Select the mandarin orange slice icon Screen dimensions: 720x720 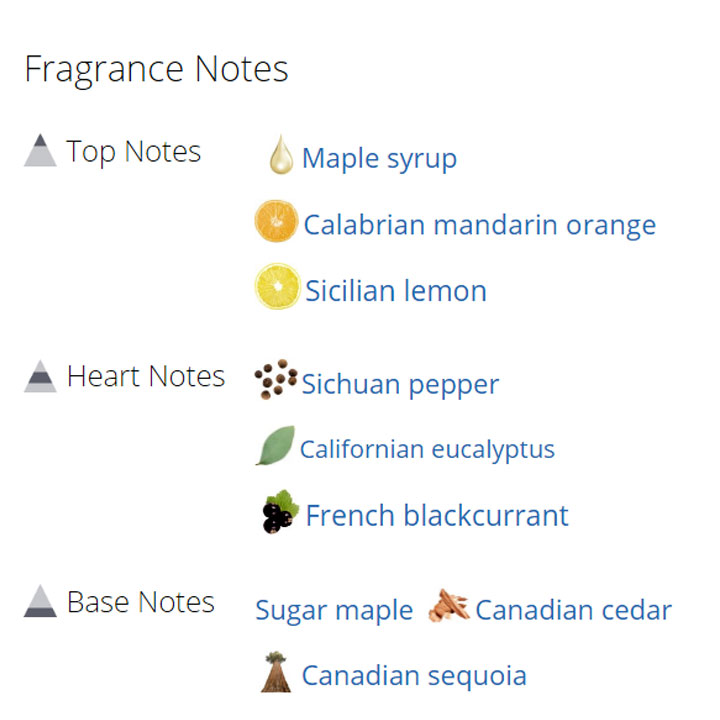[x=276, y=221]
